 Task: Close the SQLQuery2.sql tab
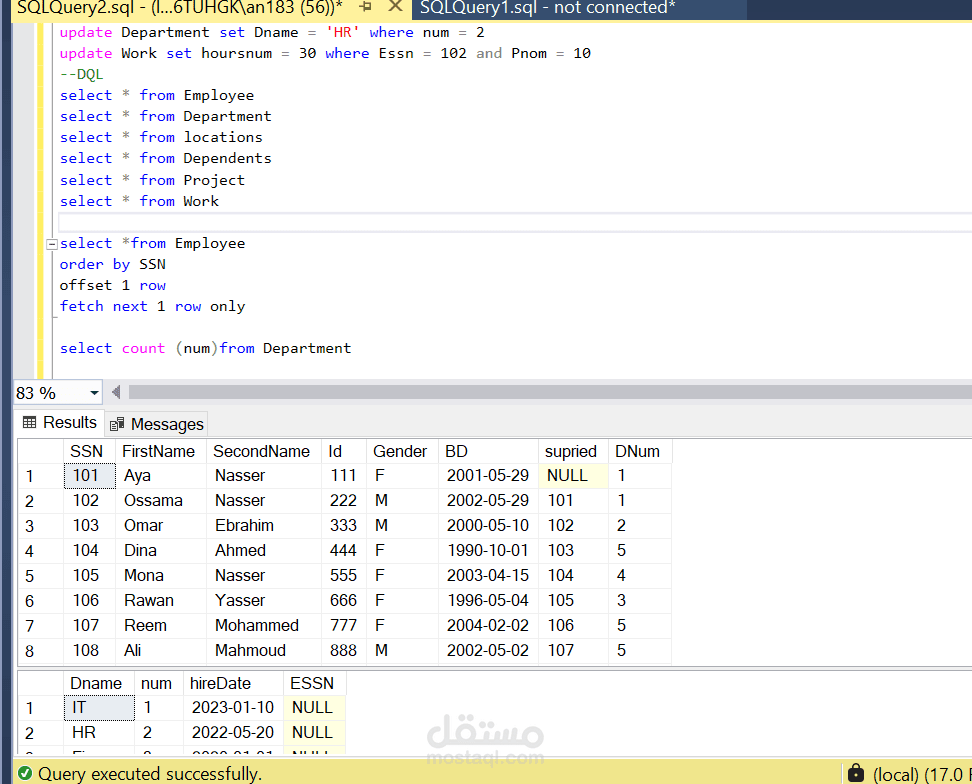coord(395,7)
